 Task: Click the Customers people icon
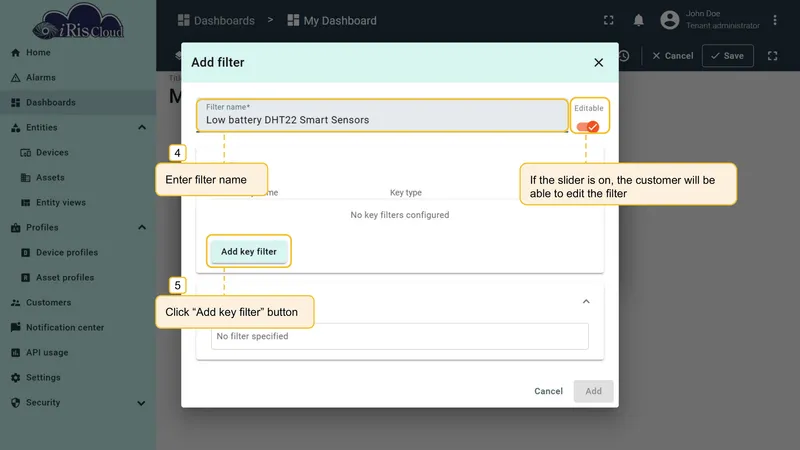click(x=15, y=303)
